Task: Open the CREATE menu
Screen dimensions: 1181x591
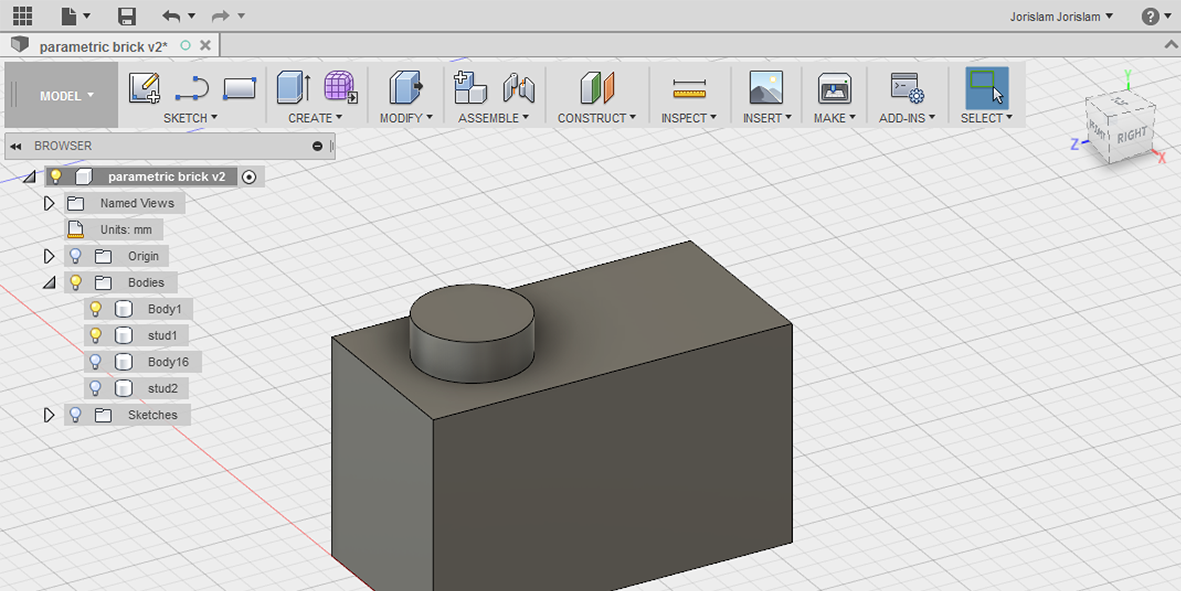Action: 316,118
